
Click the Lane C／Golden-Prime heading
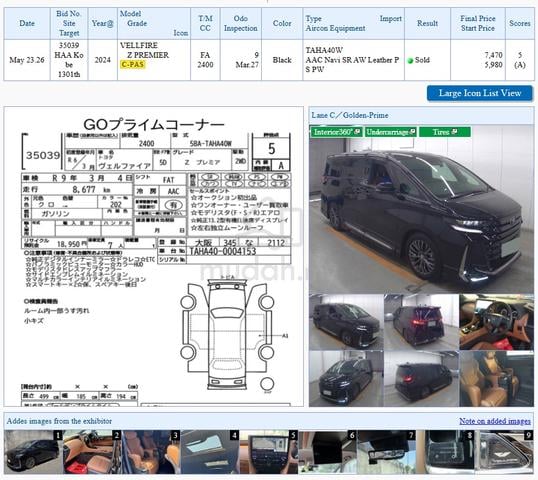coord(350,115)
